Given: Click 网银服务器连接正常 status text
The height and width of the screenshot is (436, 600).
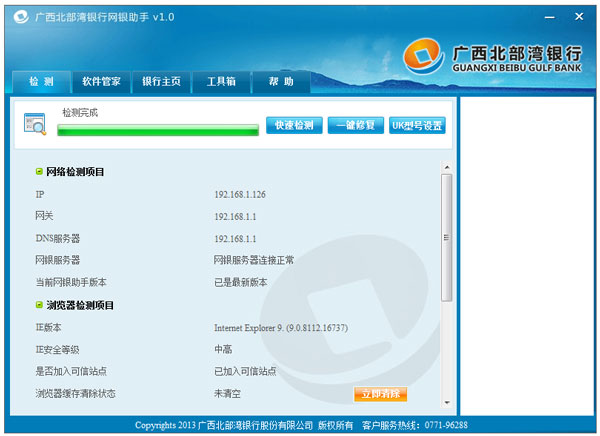Looking at the screenshot, I should 254,260.
